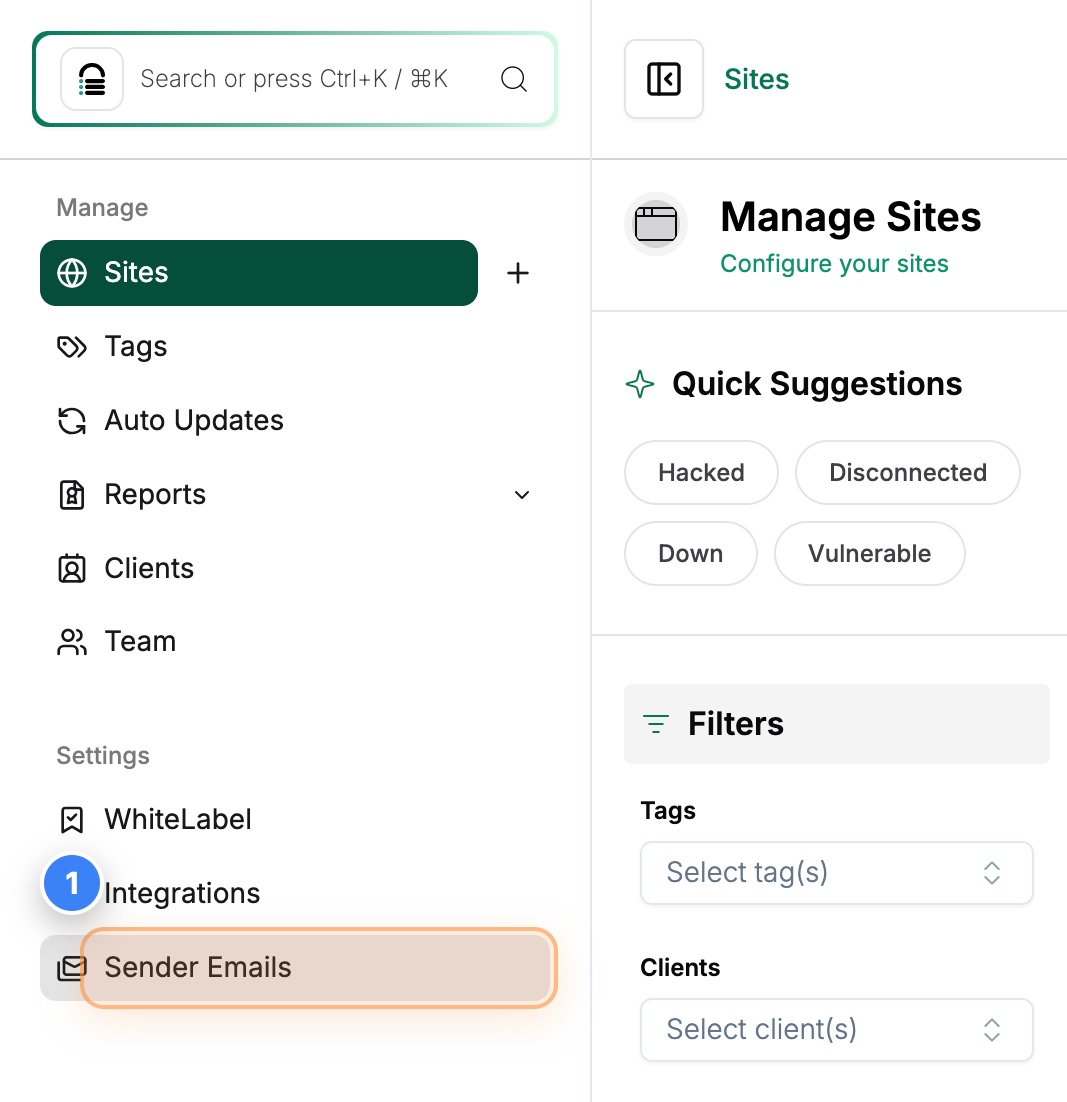Open the Select client(s) dropdown
Image resolution: width=1067 pixels, height=1102 pixels.
coord(836,1029)
